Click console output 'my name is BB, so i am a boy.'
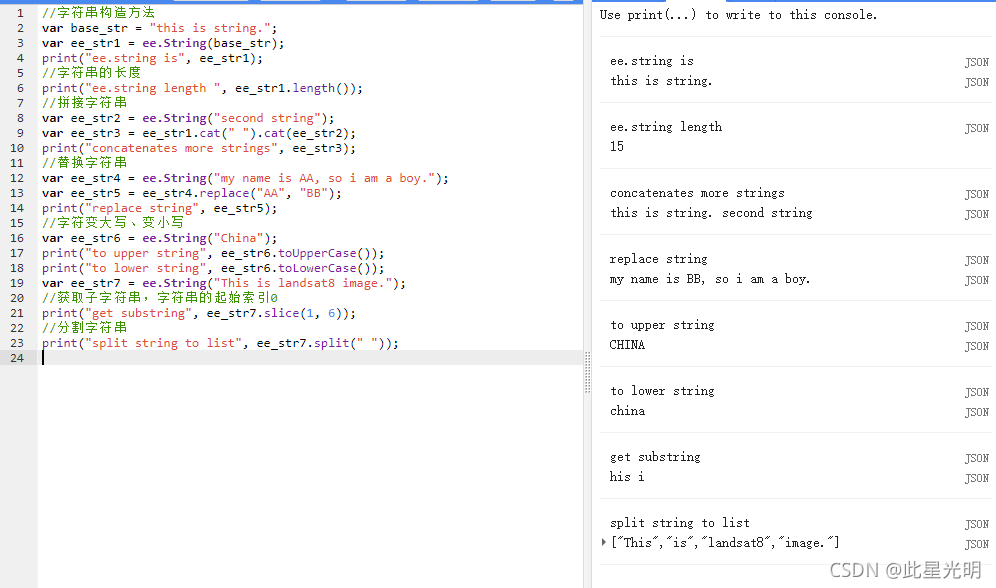 pyautogui.click(x=710, y=279)
